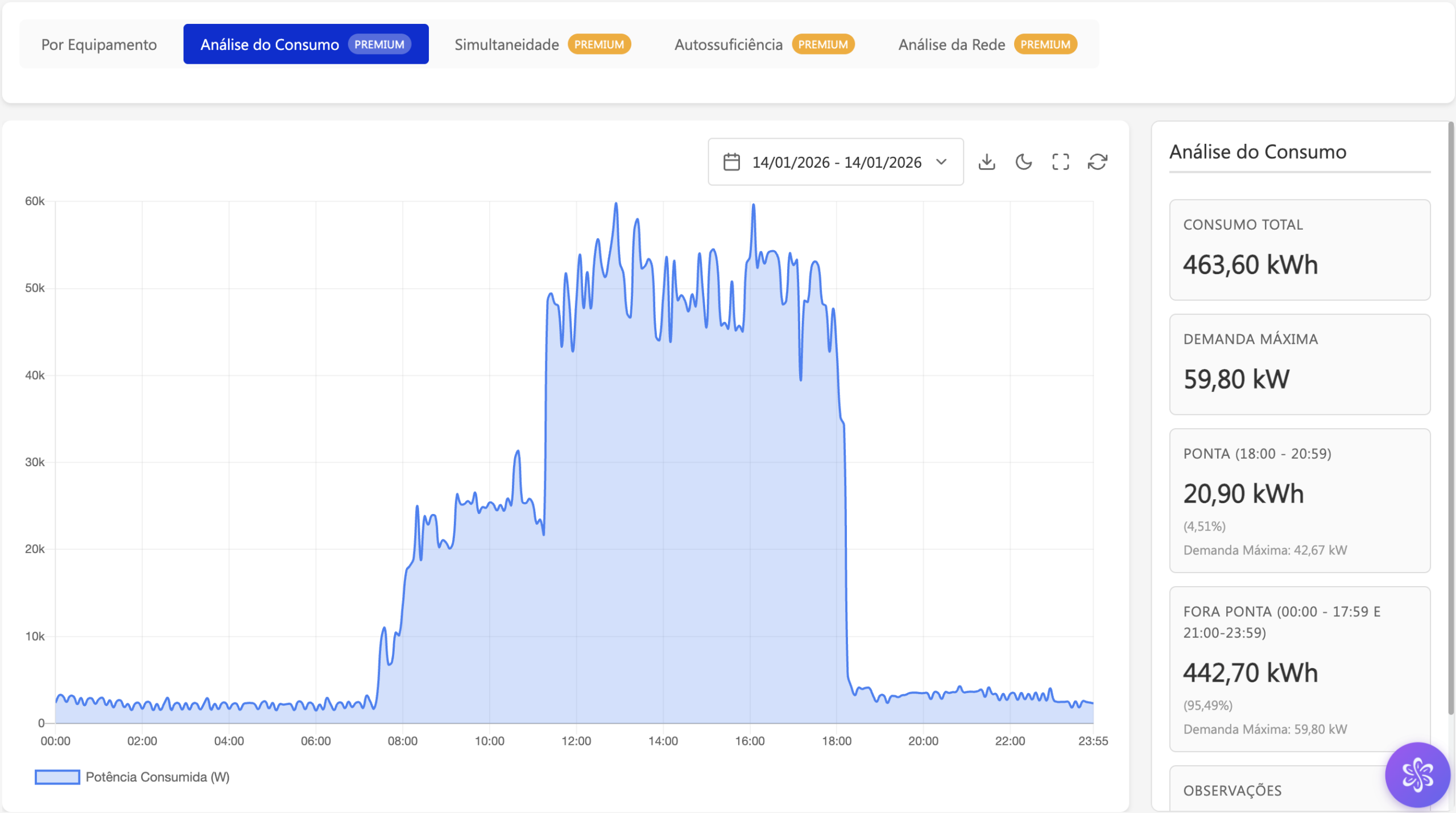
Task: Switch to Por Equipamento tab
Action: pyautogui.click(x=99, y=44)
